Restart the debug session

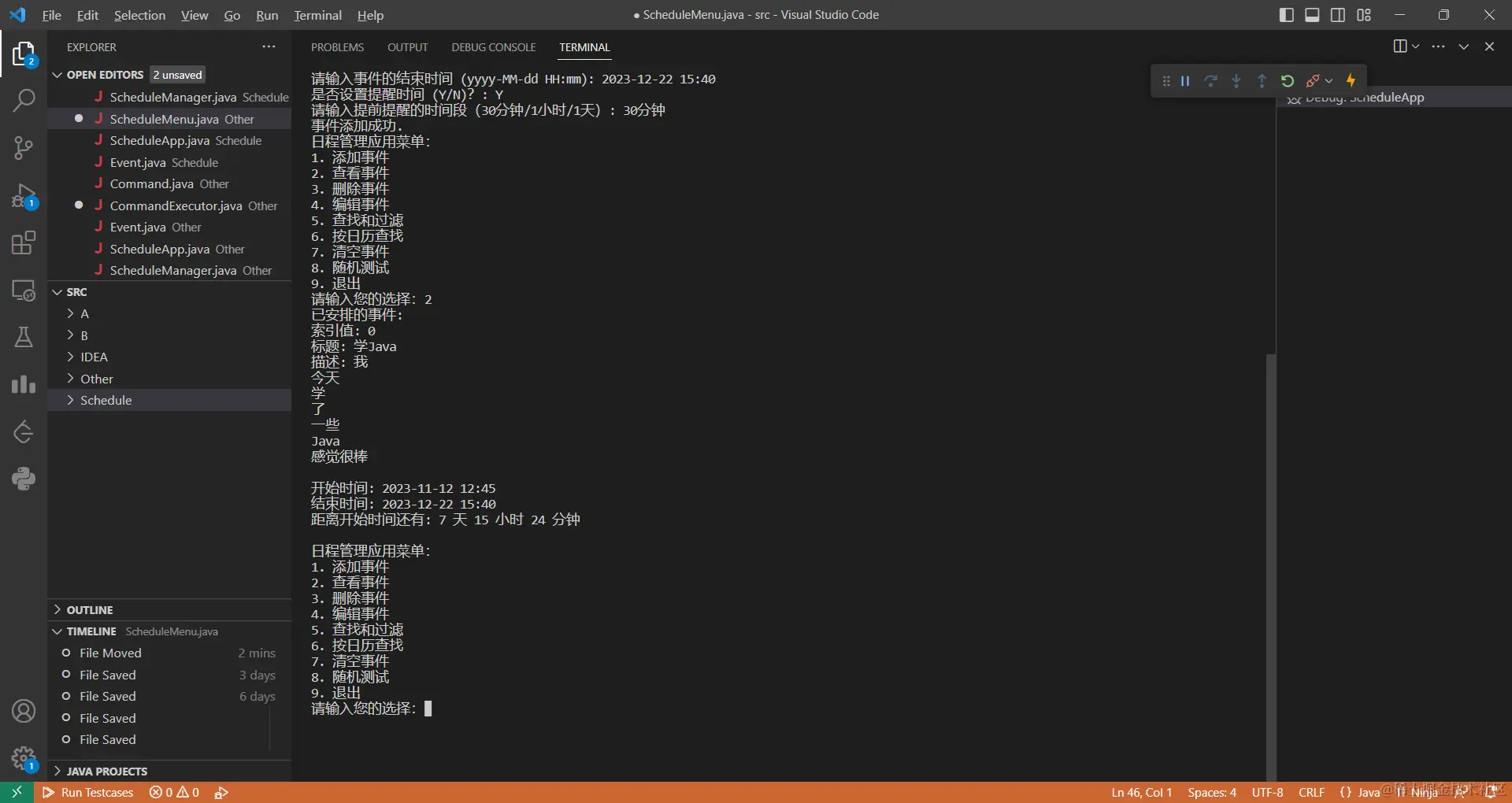pyautogui.click(x=1288, y=81)
